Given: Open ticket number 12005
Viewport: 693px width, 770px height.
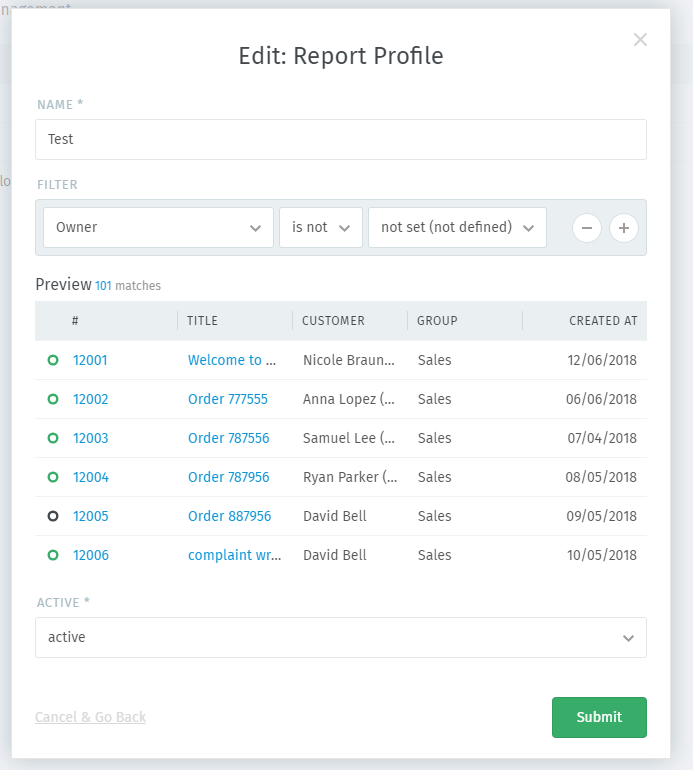Looking at the screenshot, I should (x=91, y=516).
